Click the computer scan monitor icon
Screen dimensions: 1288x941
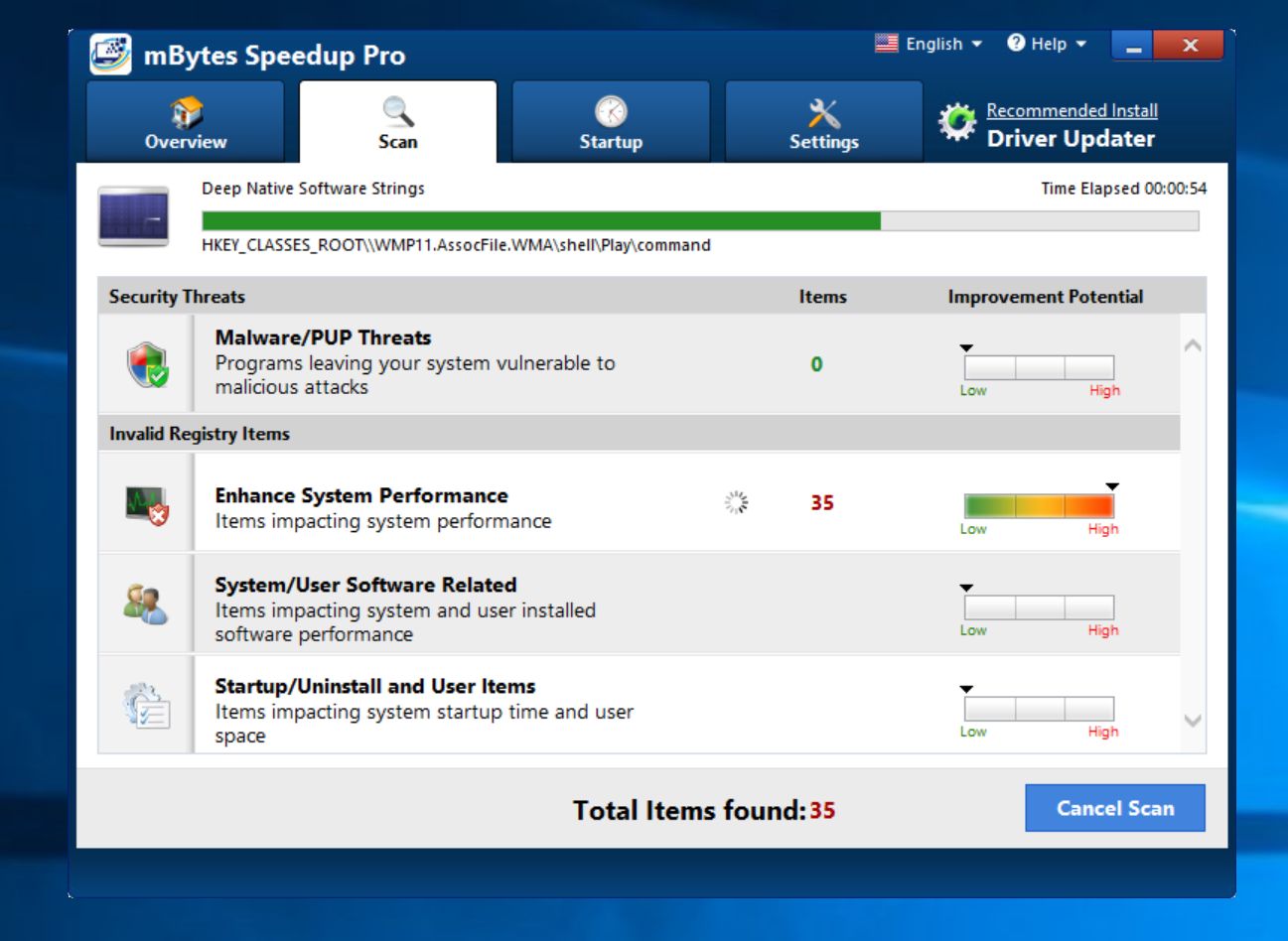[x=133, y=216]
